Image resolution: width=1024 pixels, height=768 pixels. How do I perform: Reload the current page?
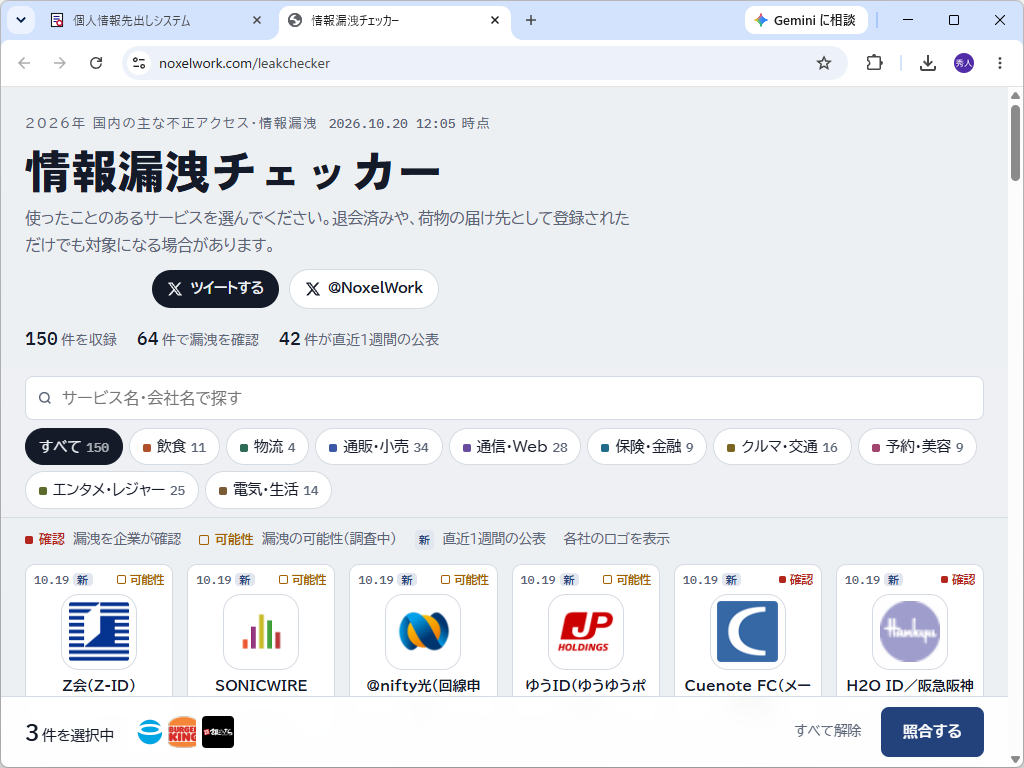pos(96,63)
